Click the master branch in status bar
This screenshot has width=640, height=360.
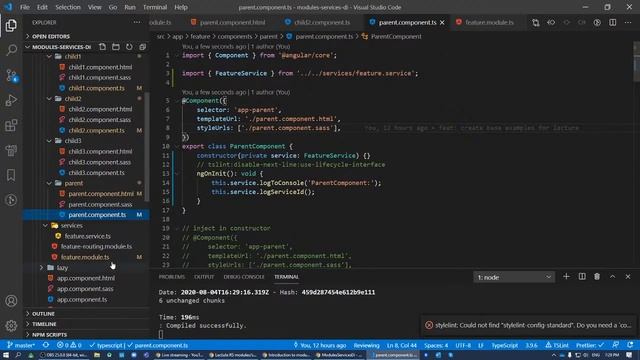tap(21, 345)
